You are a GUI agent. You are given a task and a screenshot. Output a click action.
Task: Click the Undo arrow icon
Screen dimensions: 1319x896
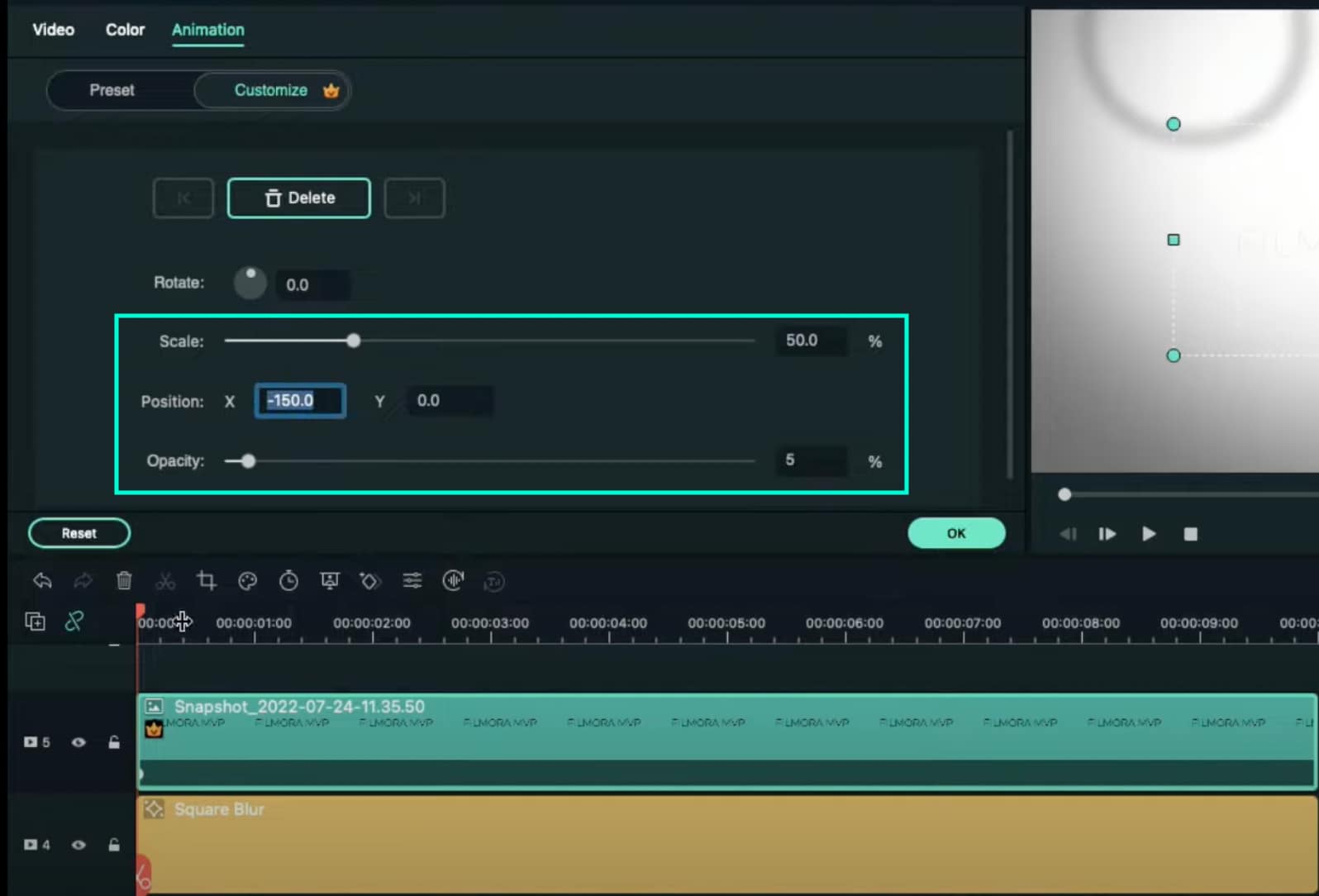click(42, 581)
